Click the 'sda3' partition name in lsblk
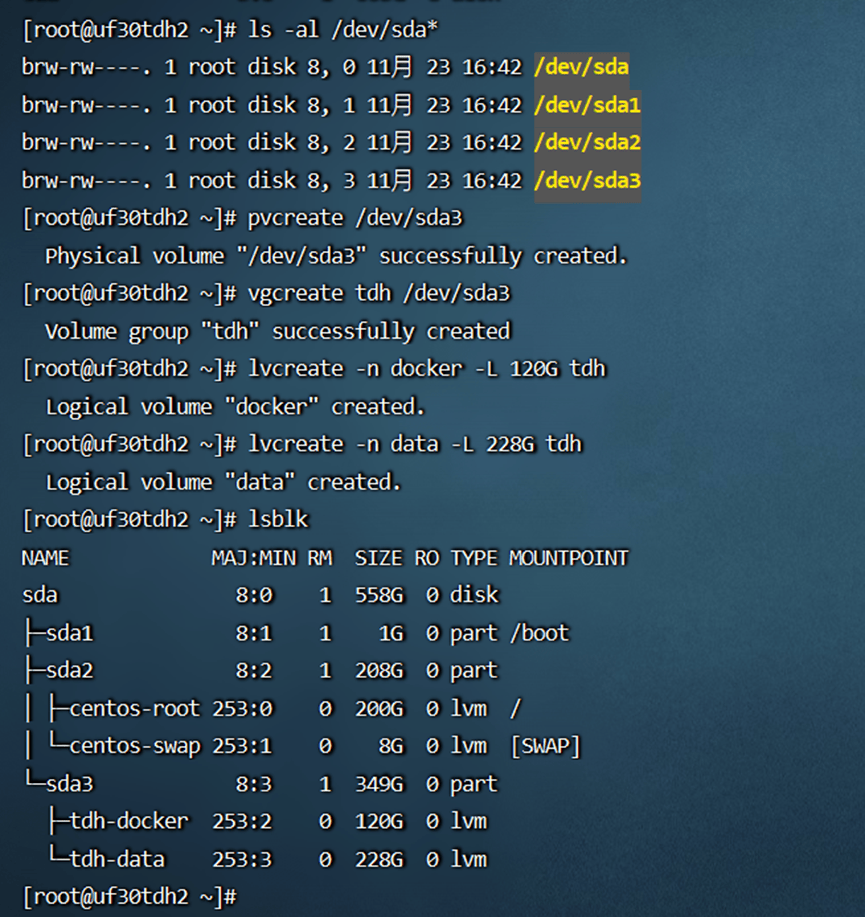Image resolution: width=865 pixels, height=917 pixels. pyautogui.click(x=70, y=784)
